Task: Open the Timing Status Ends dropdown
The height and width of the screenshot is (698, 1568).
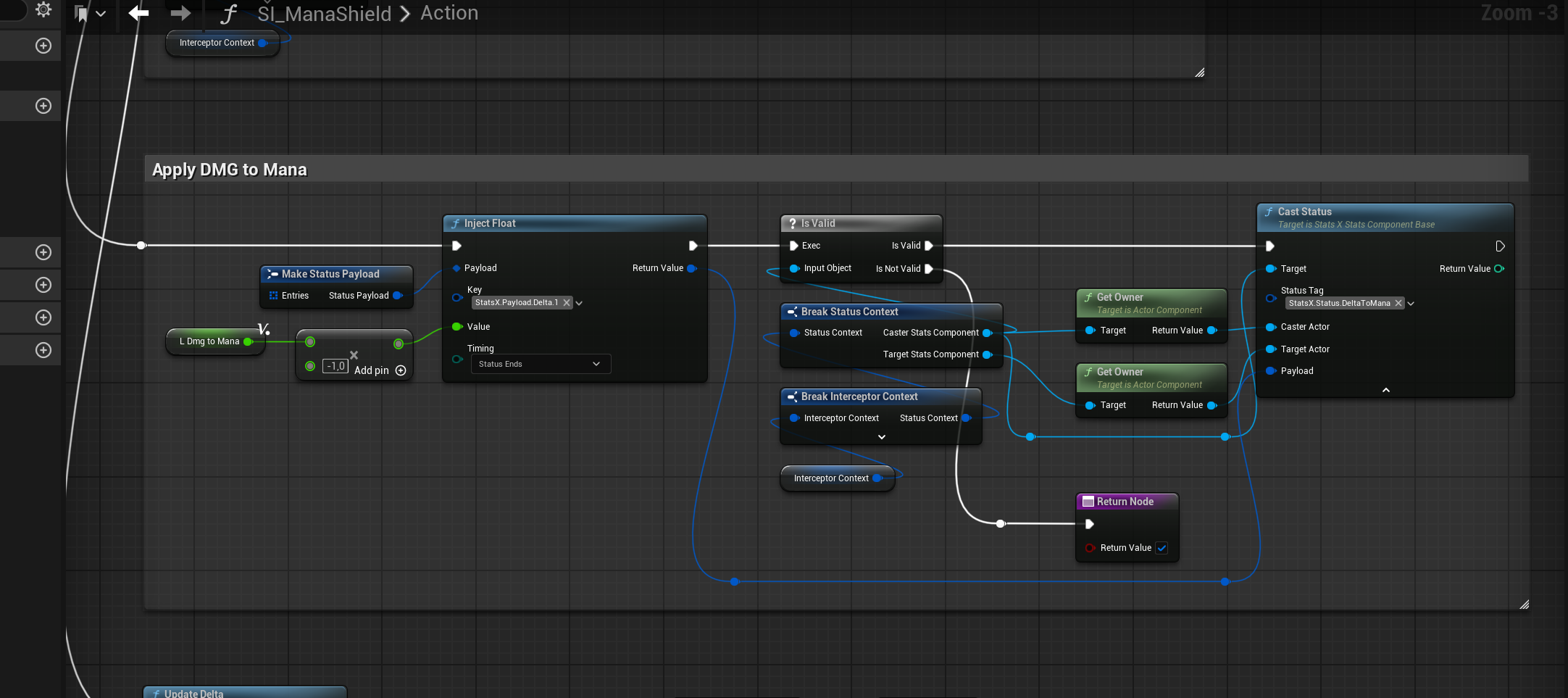Action: click(540, 364)
